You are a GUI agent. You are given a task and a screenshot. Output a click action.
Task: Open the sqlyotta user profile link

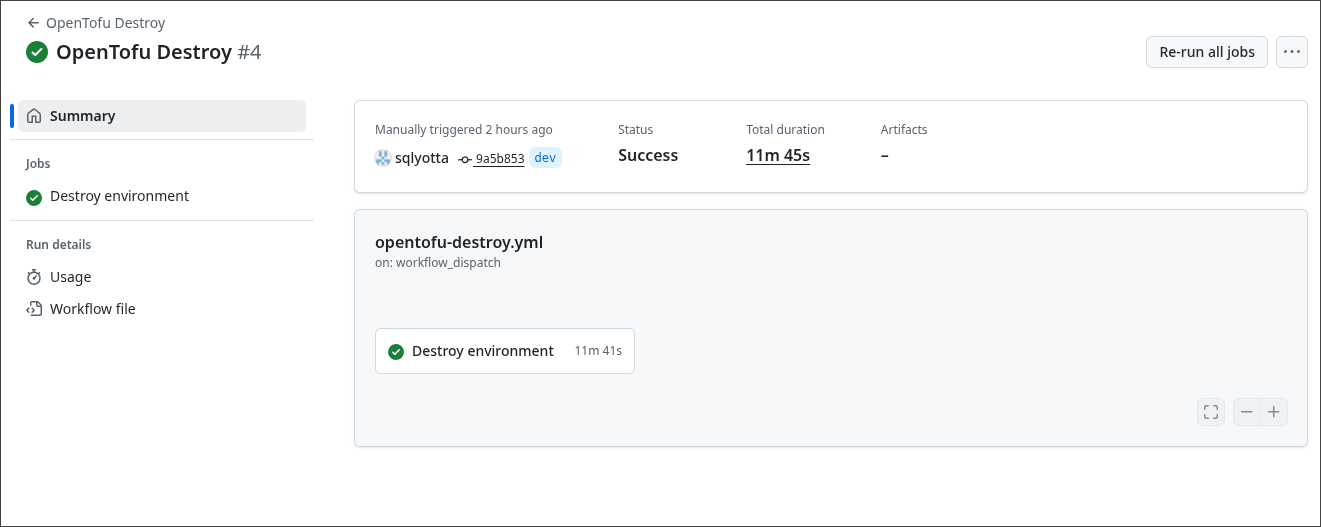tap(421, 158)
